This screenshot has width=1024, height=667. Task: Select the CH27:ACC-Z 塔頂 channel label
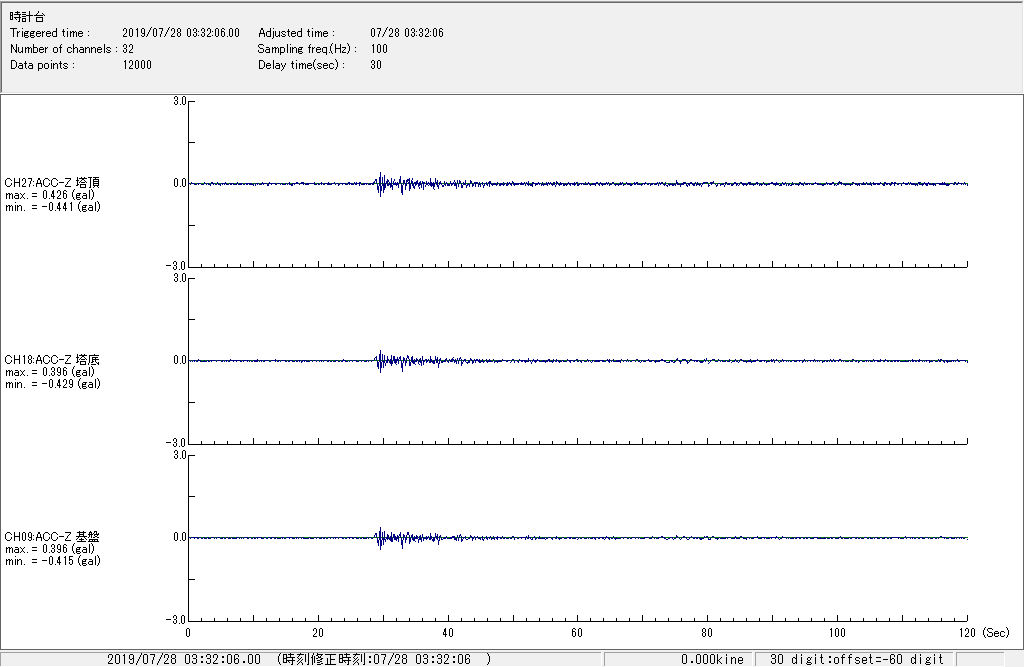[52, 183]
